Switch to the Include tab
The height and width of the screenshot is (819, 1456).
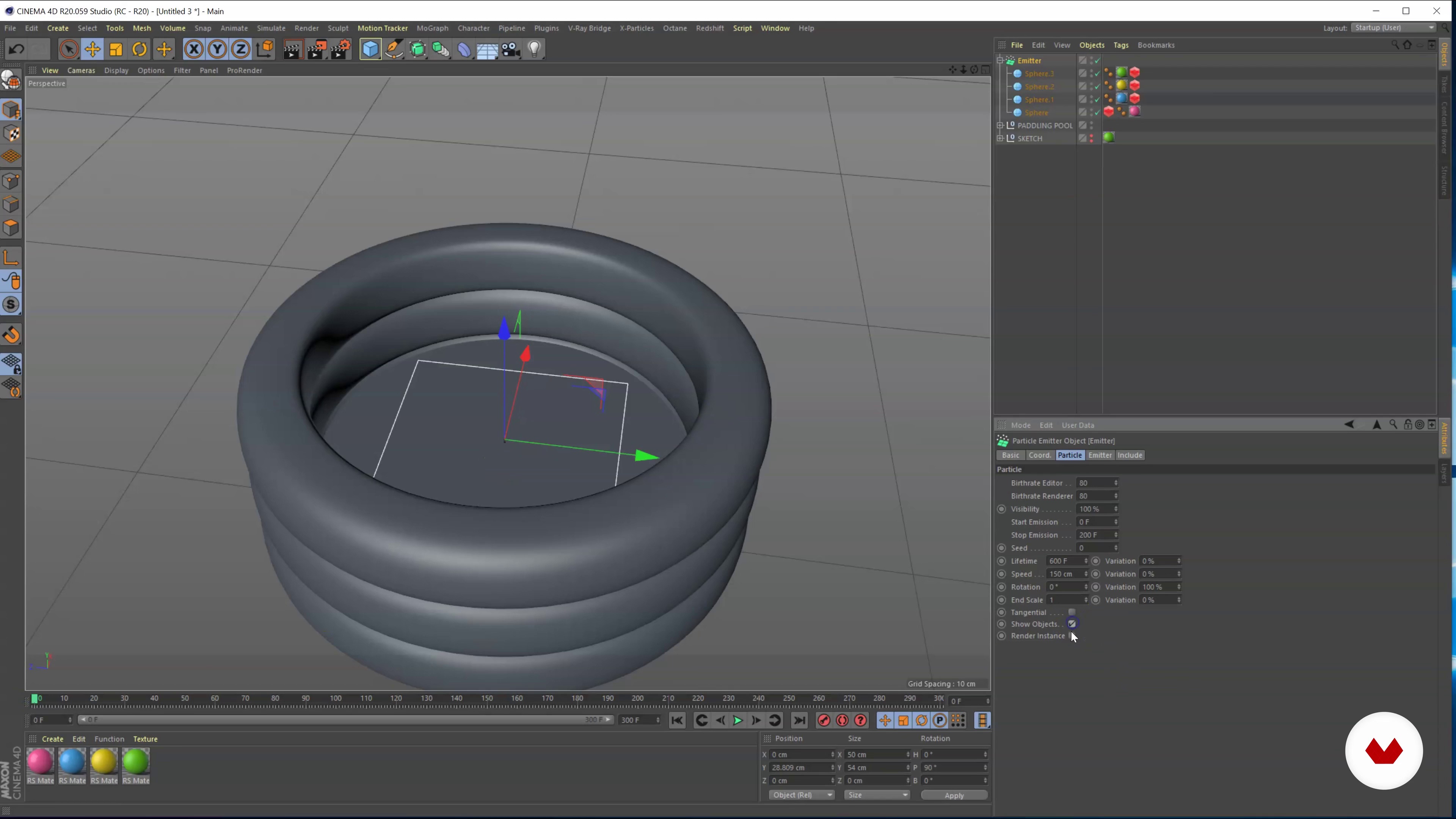[1130, 455]
